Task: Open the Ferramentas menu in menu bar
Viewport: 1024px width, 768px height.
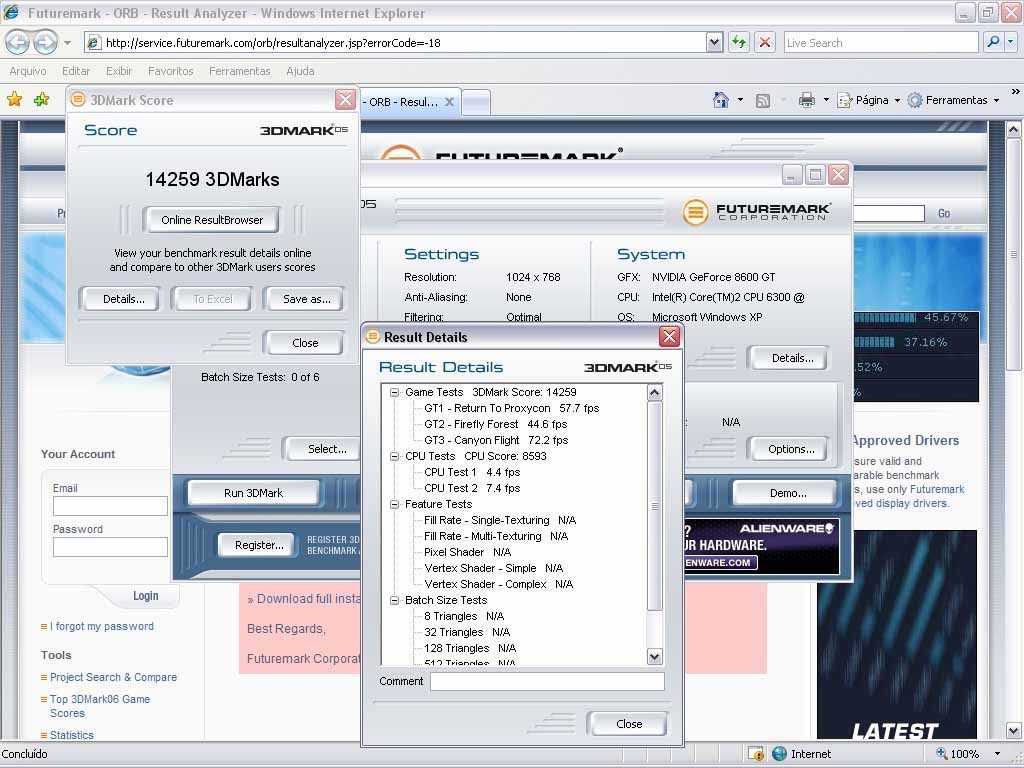Action: (x=240, y=71)
